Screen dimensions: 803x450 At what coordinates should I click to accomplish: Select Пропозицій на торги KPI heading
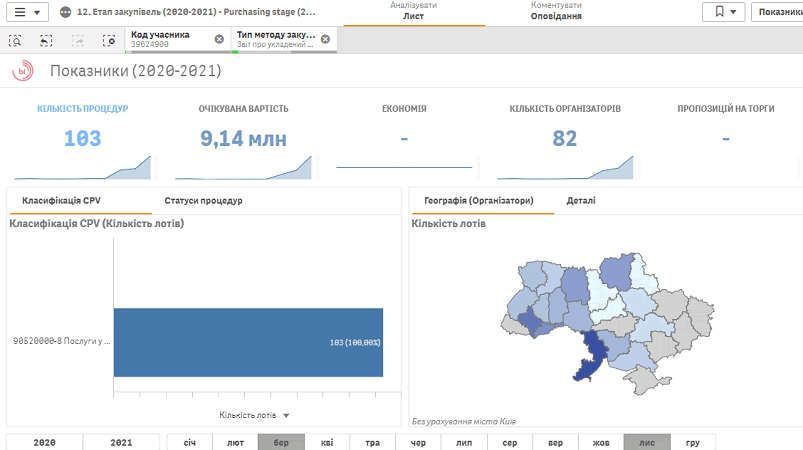(726, 109)
